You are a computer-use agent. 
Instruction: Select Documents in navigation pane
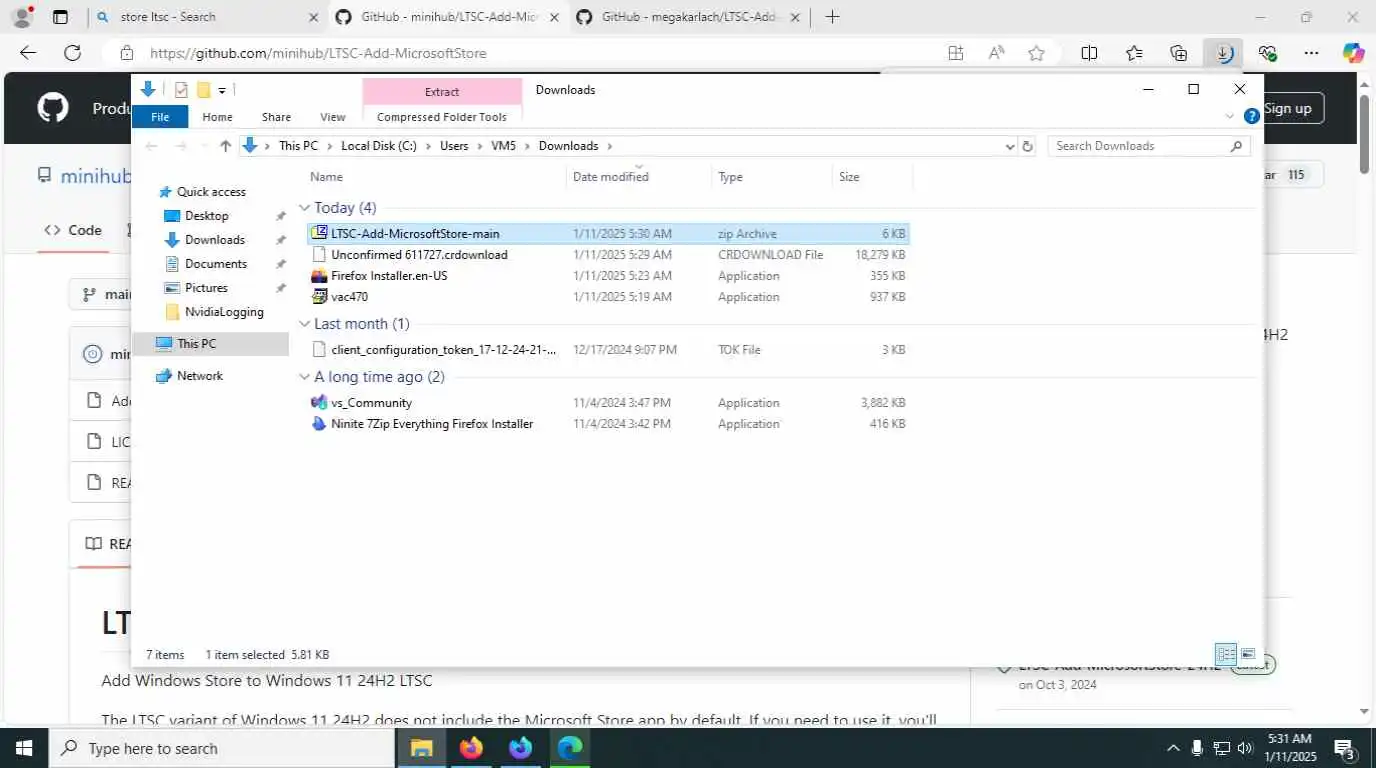[216, 264]
